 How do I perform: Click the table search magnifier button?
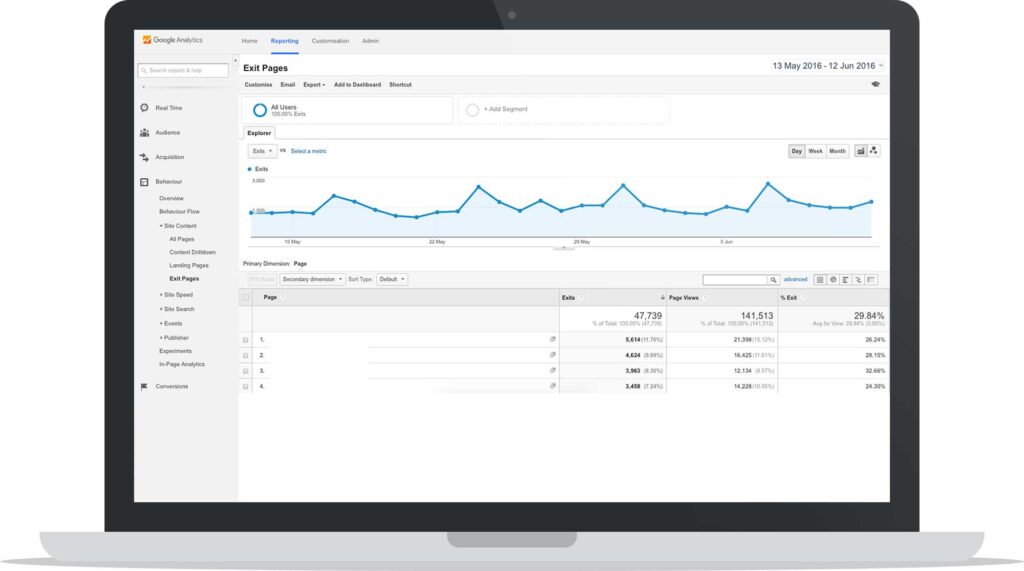773,280
